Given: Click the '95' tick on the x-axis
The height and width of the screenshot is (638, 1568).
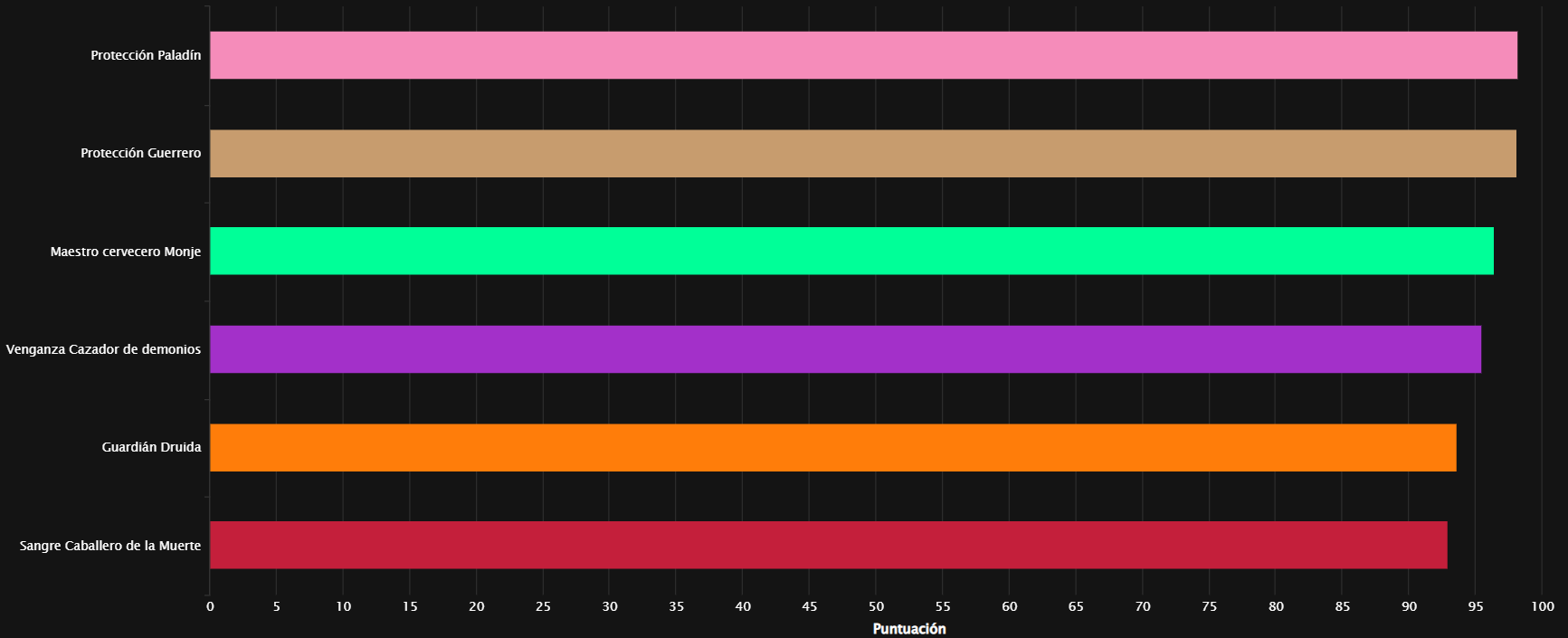Looking at the screenshot, I should (1476, 606).
